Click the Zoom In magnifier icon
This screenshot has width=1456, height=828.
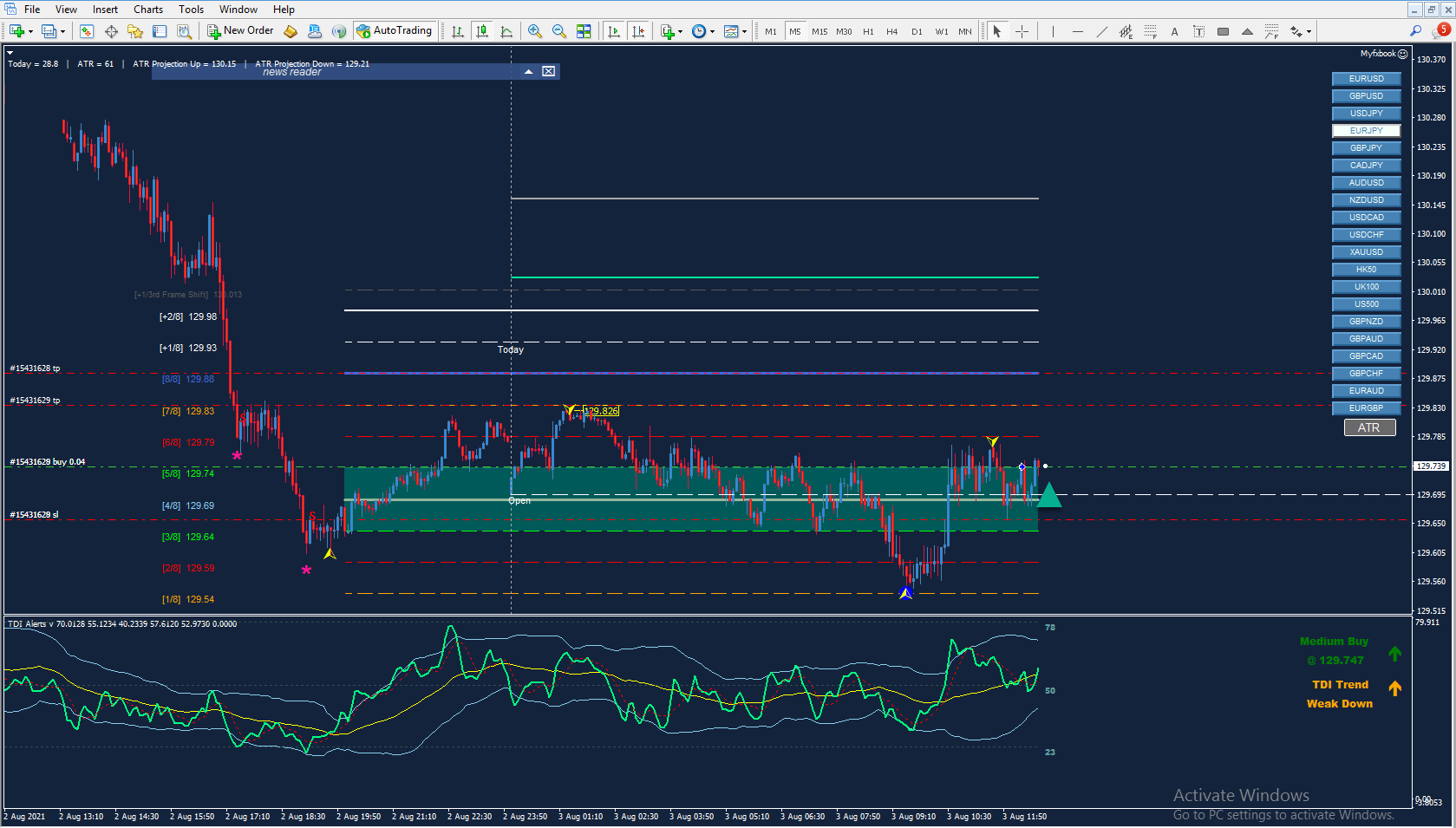pos(535,31)
